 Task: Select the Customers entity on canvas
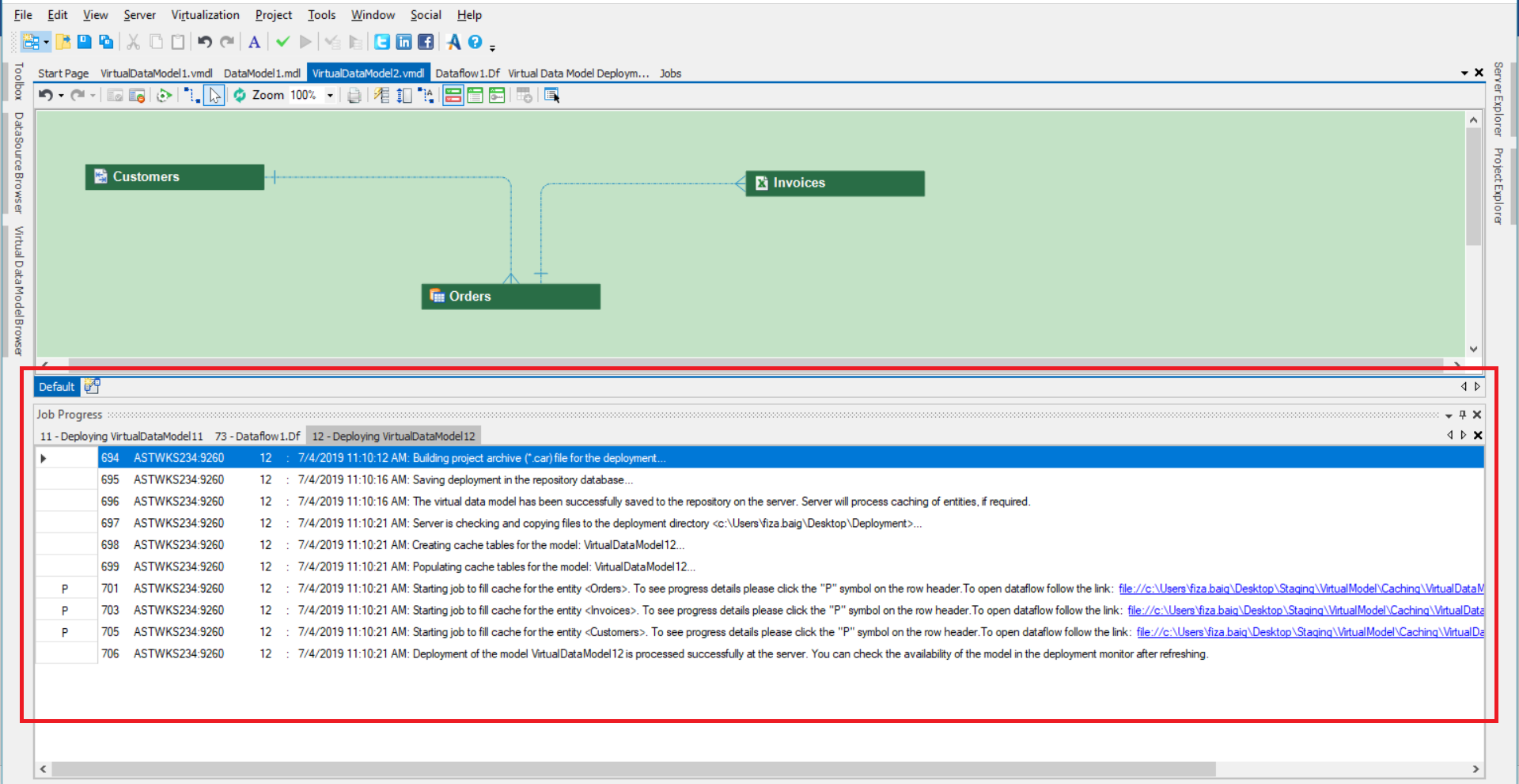174,177
